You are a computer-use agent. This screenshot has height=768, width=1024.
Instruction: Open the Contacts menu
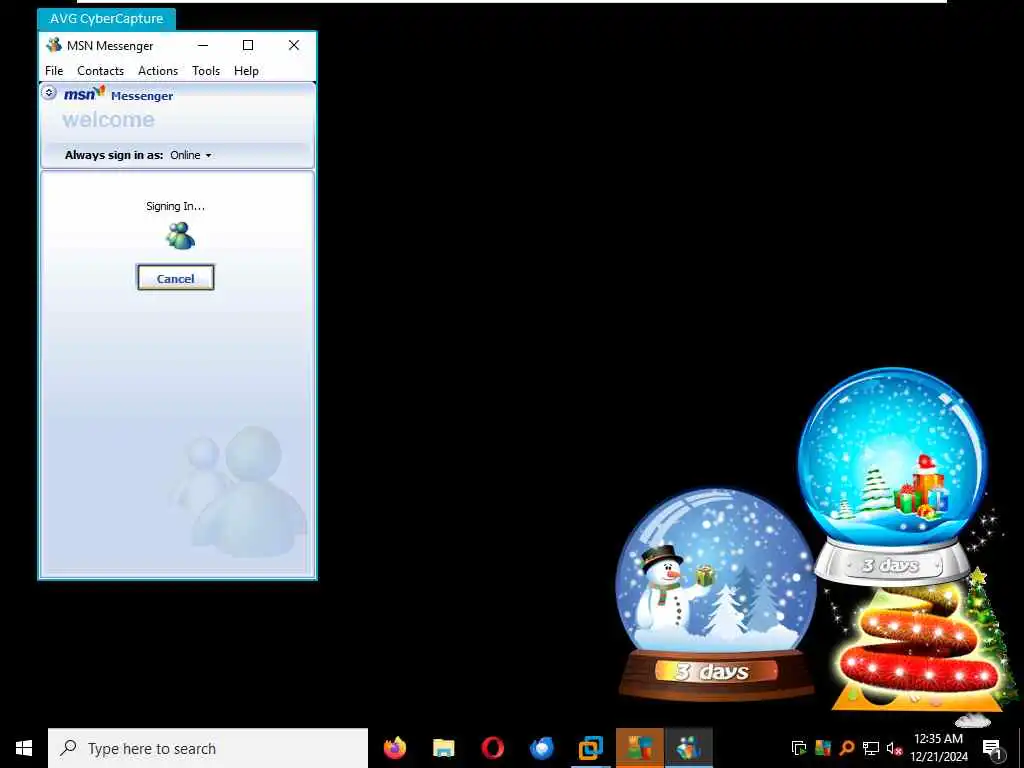(x=101, y=71)
